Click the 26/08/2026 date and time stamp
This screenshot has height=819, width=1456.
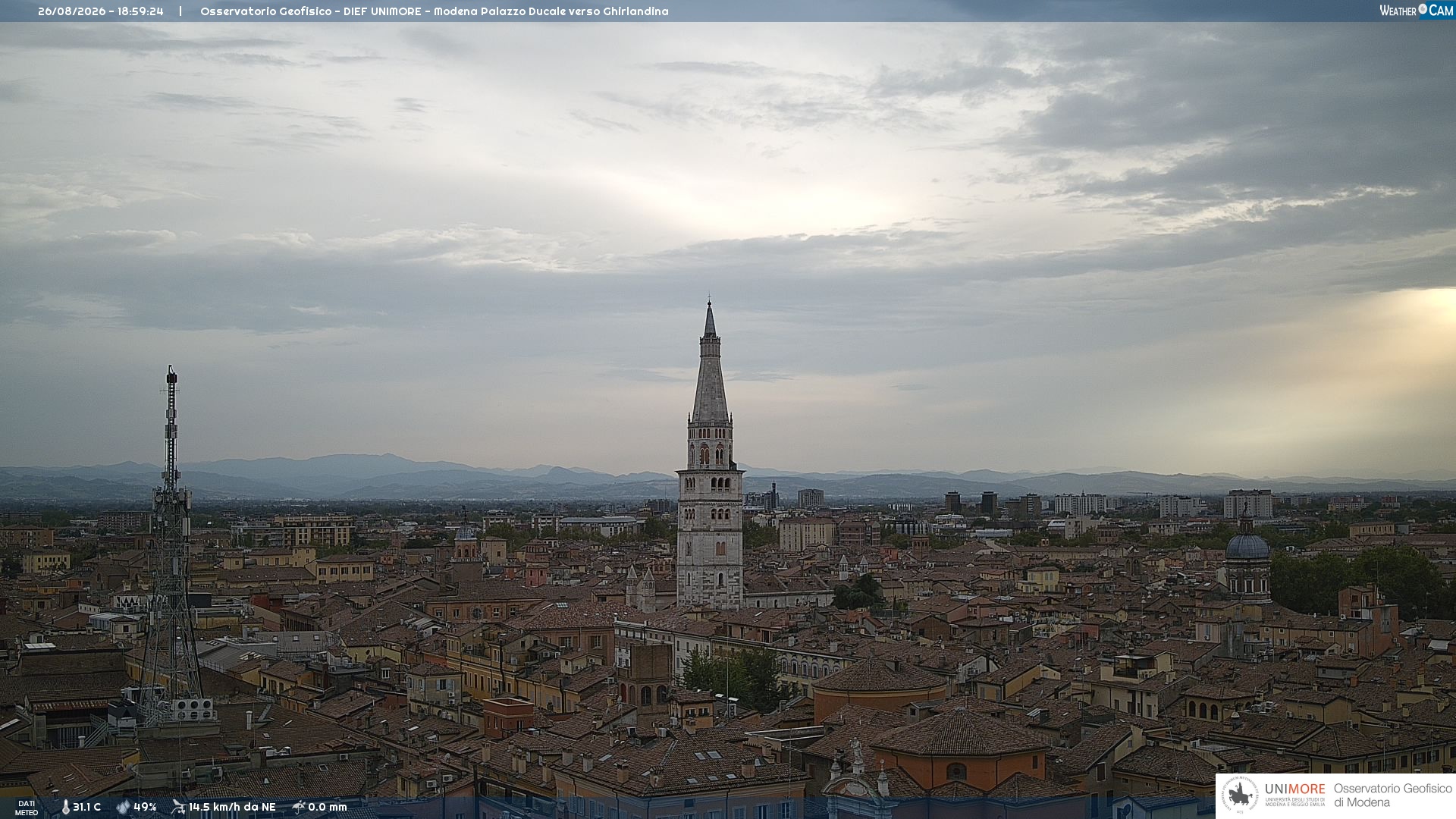101,11
